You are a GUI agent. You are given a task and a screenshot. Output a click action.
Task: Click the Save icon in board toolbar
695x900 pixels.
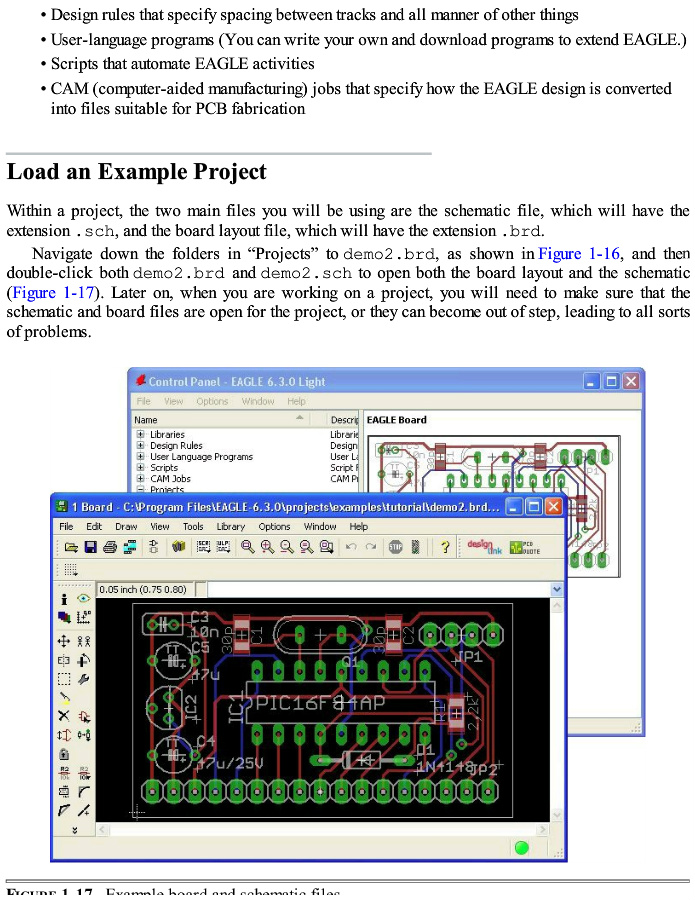point(91,547)
